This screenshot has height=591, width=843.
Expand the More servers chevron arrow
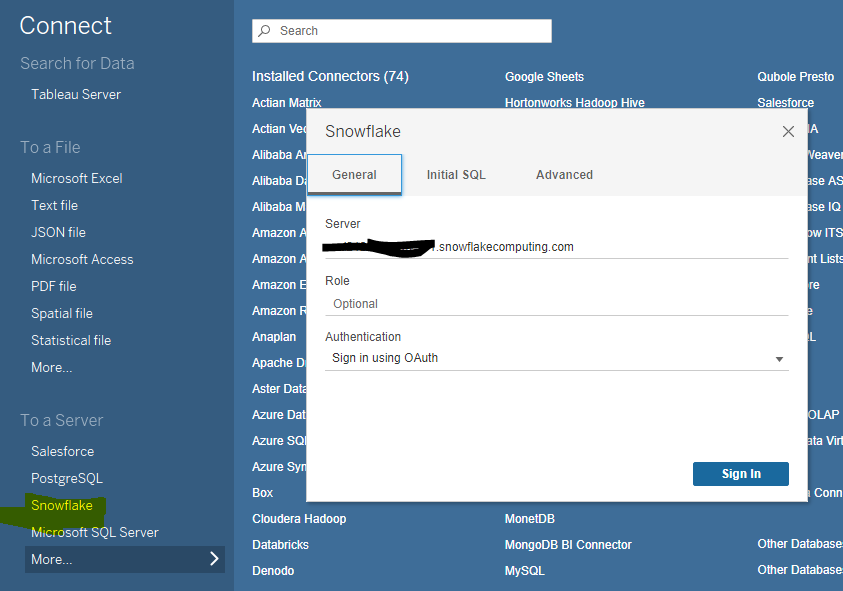214,559
